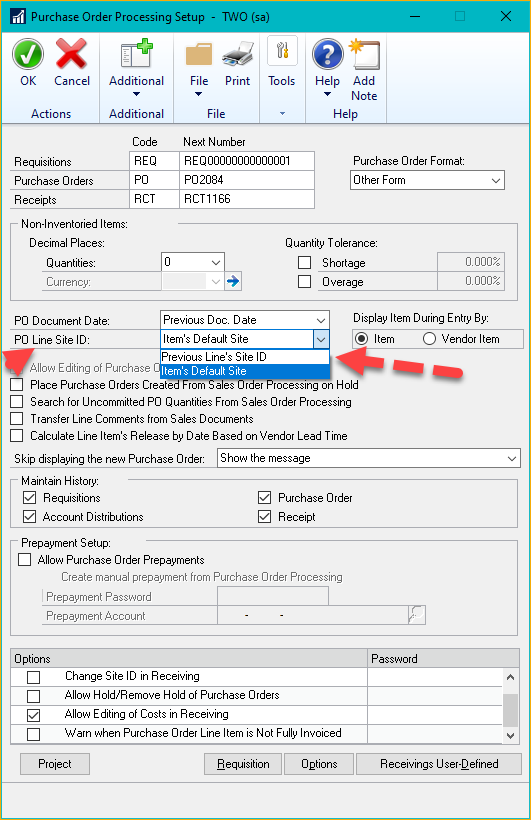Click the blue Currency expansion arrow
The height and width of the screenshot is (820, 531).
tap(233, 281)
